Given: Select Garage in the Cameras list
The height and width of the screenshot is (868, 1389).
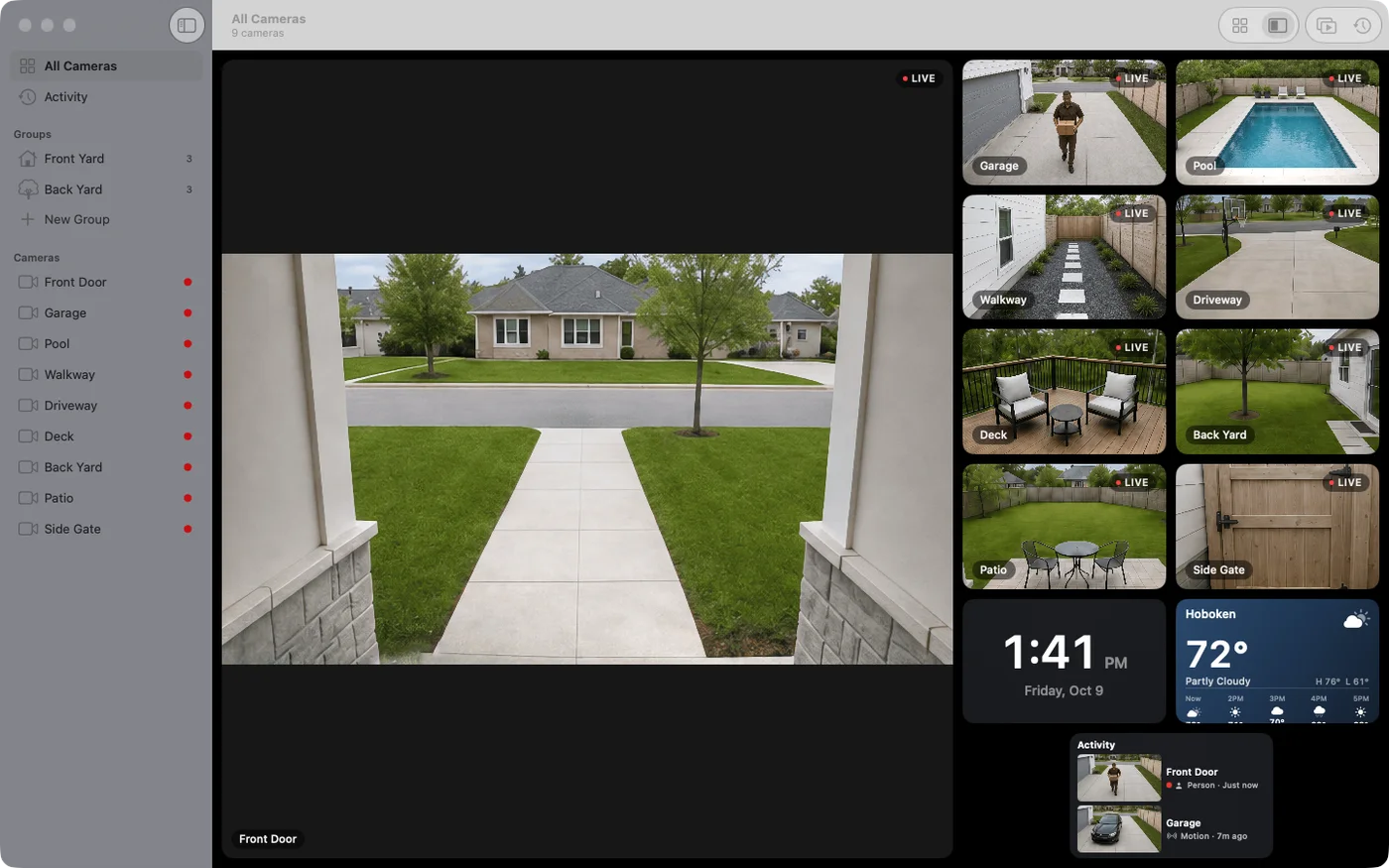Looking at the screenshot, I should tap(106, 313).
